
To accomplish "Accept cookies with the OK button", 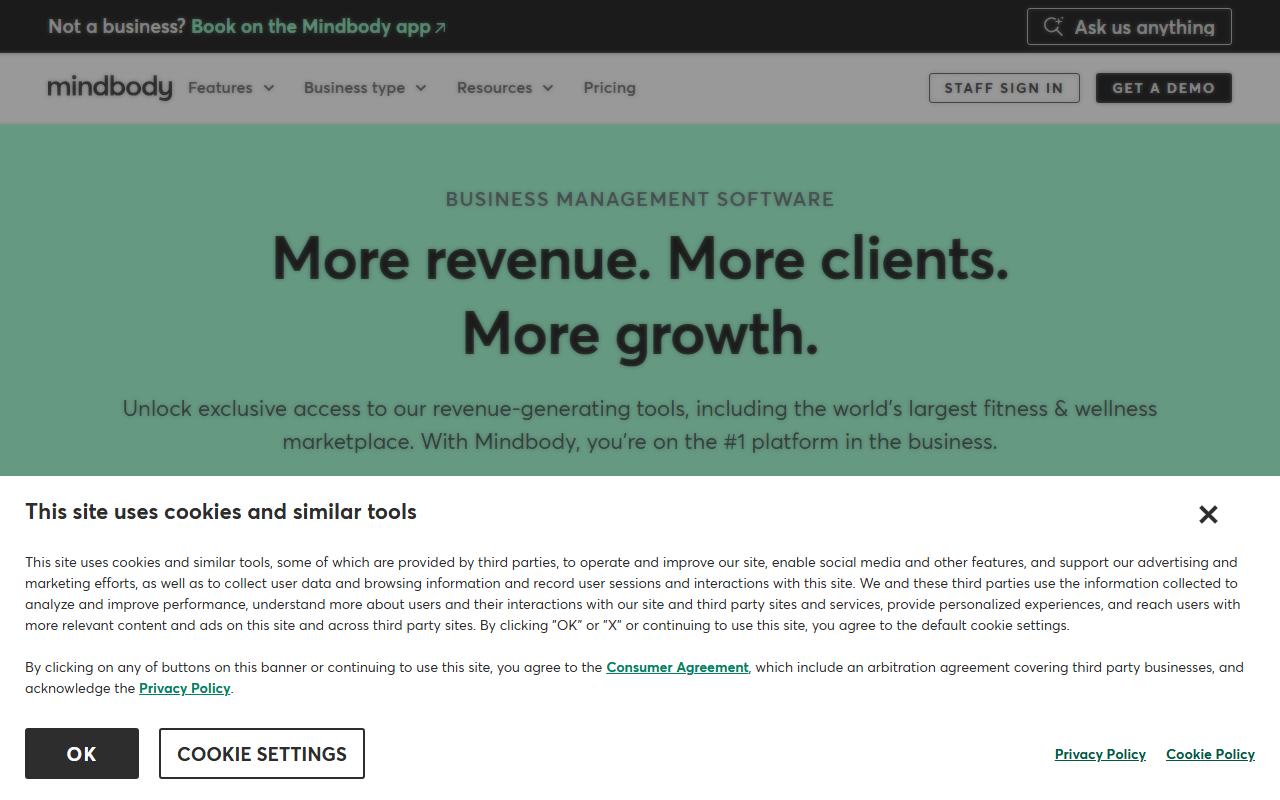I will tap(82, 754).
